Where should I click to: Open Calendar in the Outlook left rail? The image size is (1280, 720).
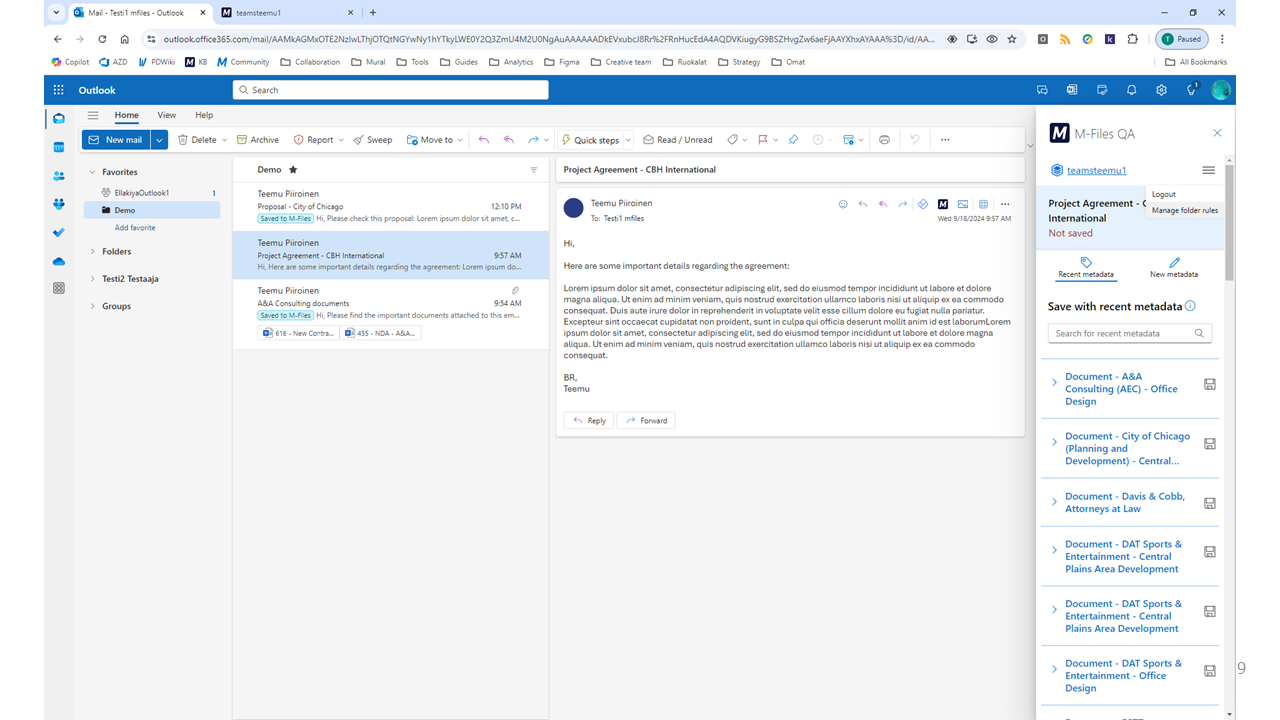click(x=59, y=147)
